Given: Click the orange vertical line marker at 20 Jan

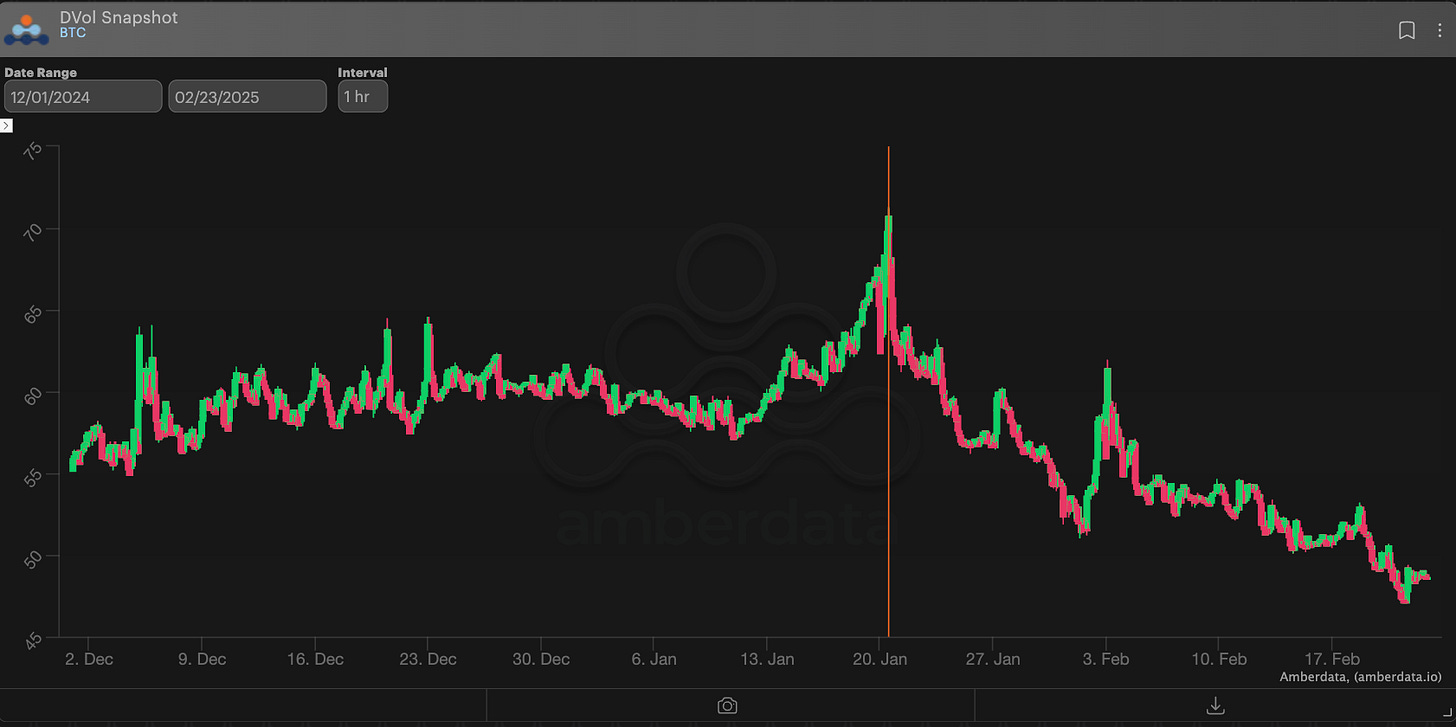Looking at the screenshot, I should tap(888, 390).
